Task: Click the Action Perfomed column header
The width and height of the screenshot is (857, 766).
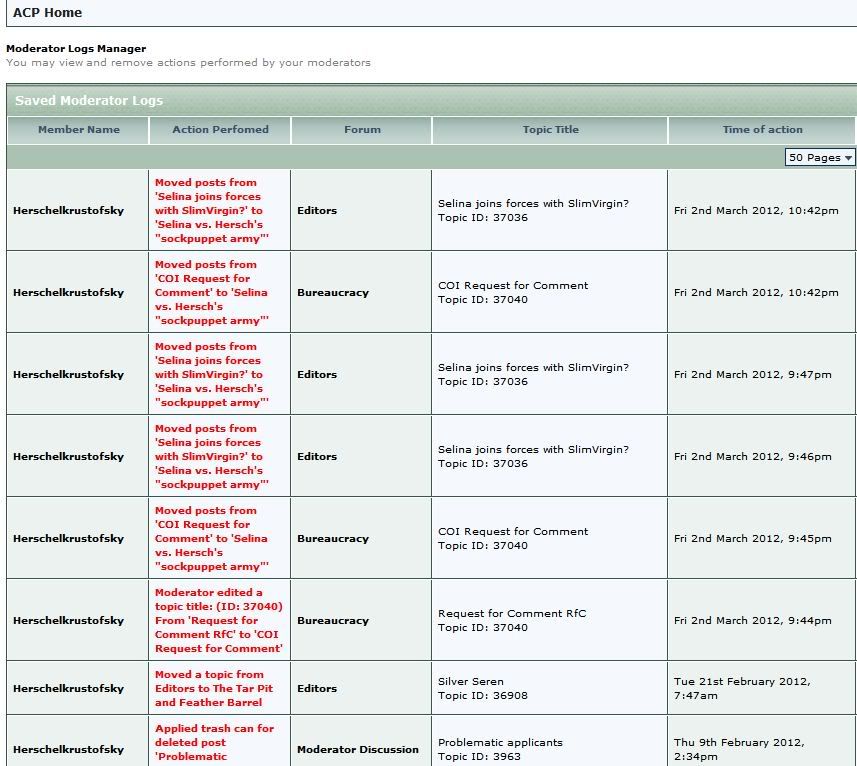Action: click(220, 130)
